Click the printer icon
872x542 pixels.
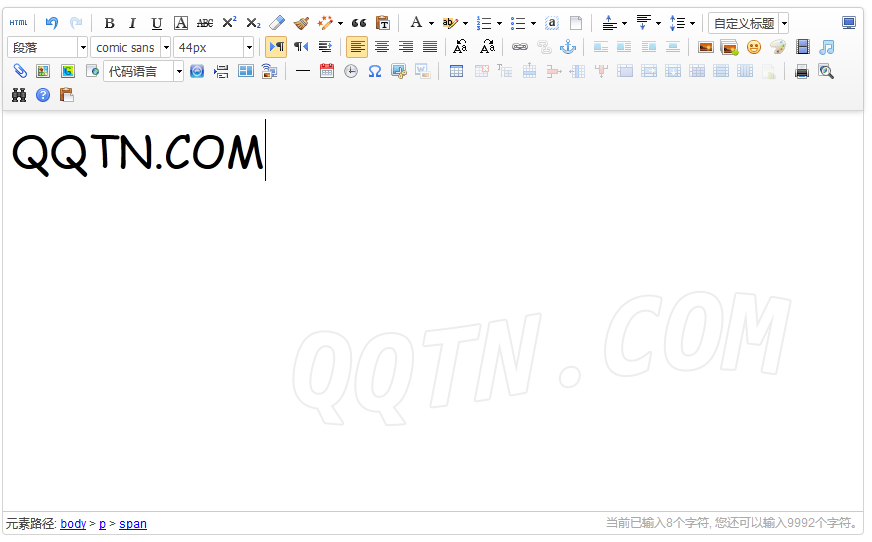(802, 71)
